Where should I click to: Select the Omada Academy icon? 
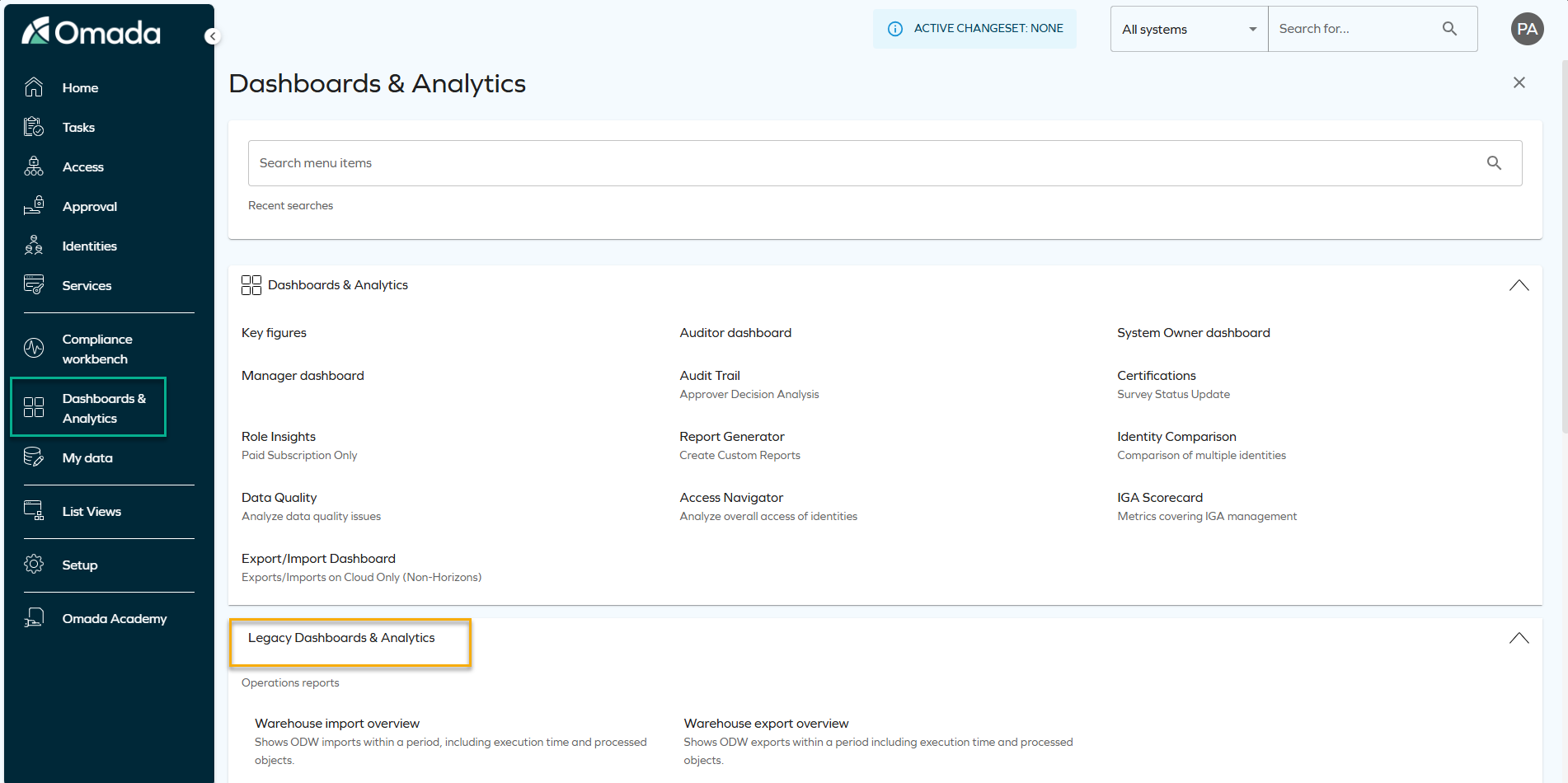(34, 617)
